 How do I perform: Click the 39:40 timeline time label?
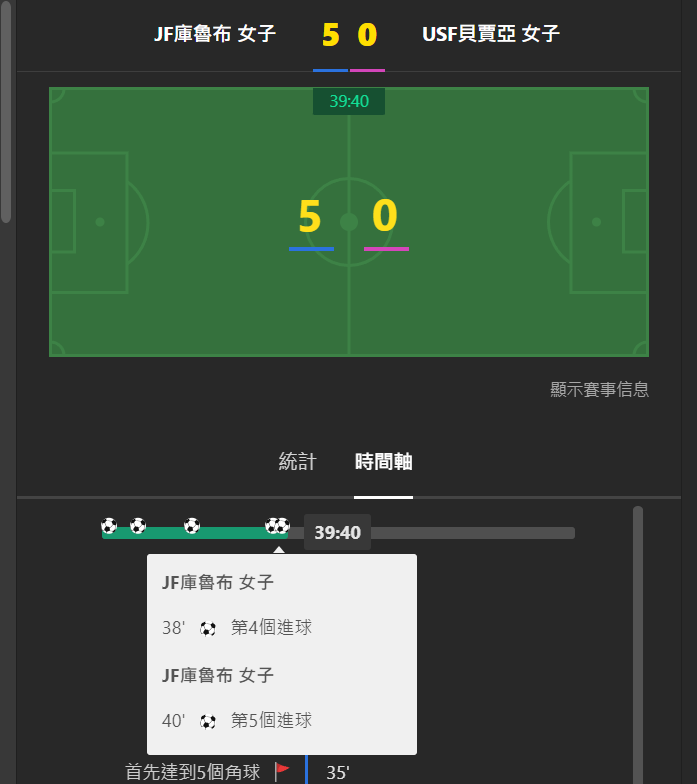coord(338,532)
